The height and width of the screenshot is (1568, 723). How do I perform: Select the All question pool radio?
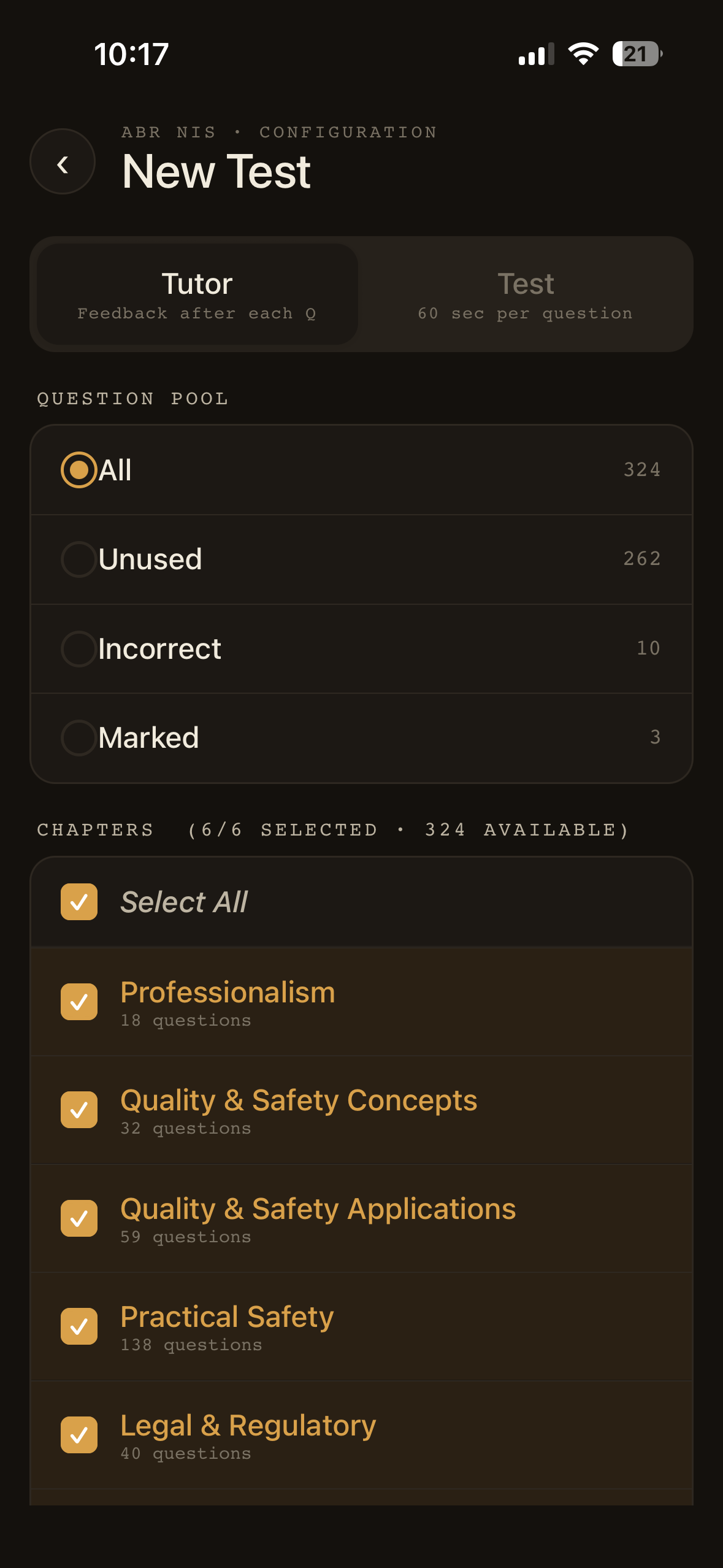coord(79,470)
